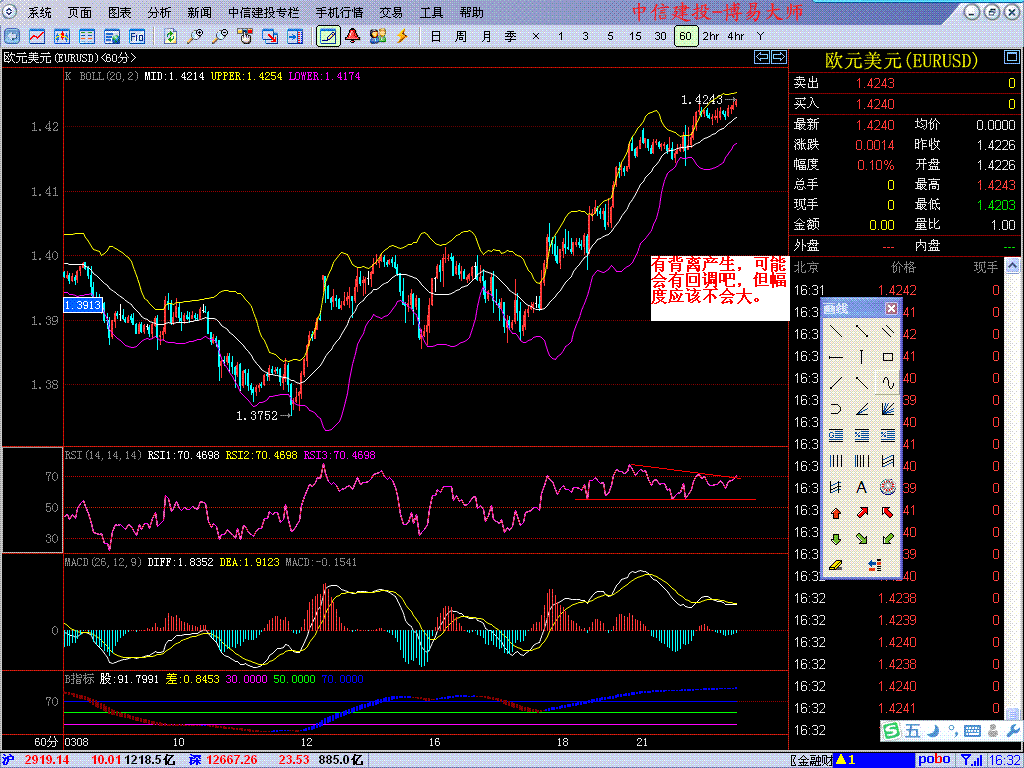Select the Gann fan lines tool
1024x768 pixels.
(x=888, y=409)
